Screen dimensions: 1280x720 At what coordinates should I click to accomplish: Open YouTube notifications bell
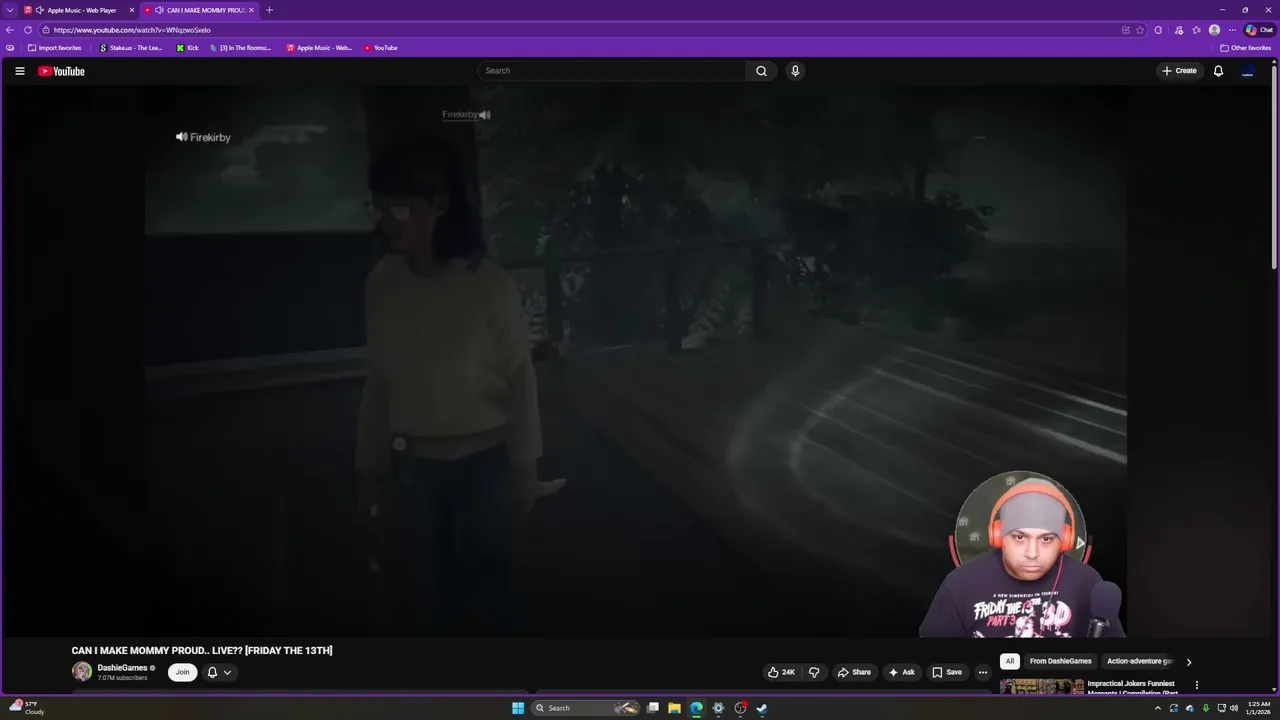pyautogui.click(x=1218, y=71)
